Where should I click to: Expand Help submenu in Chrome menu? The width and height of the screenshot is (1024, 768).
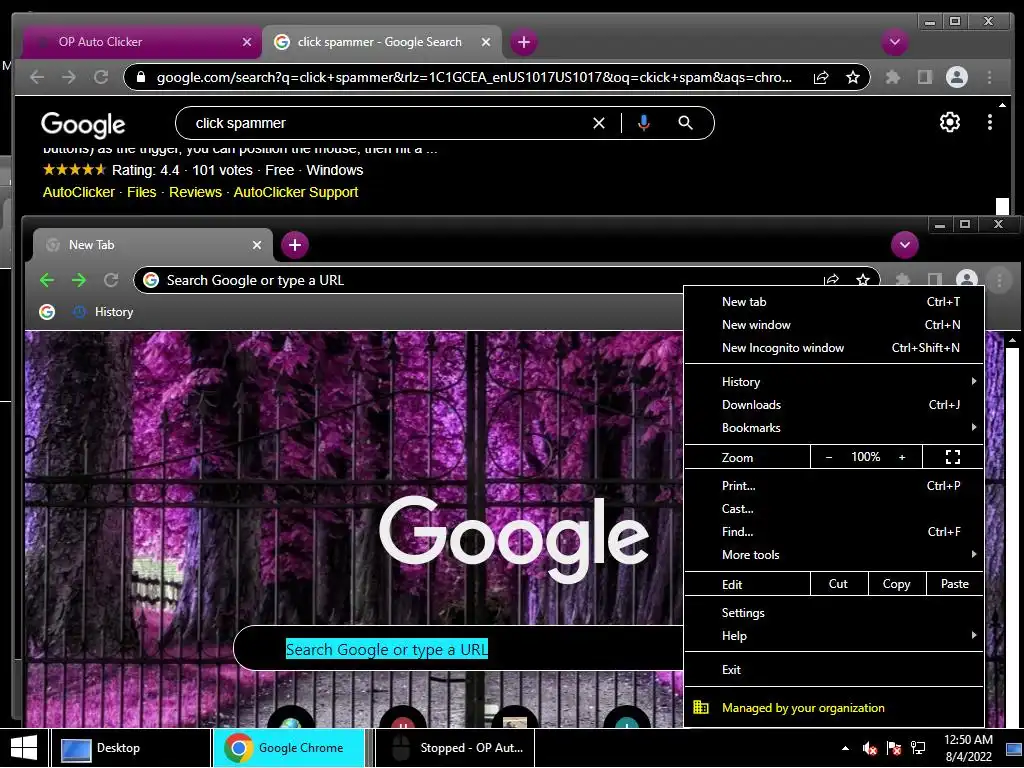point(834,635)
